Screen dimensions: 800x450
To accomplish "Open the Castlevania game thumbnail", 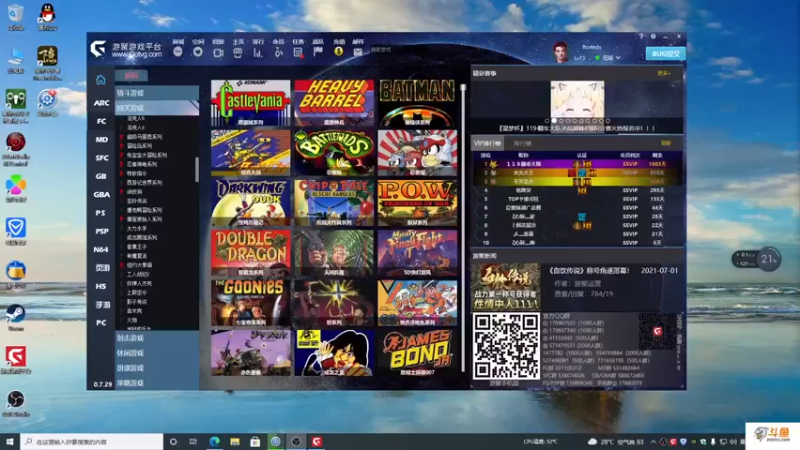I will [251, 103].
